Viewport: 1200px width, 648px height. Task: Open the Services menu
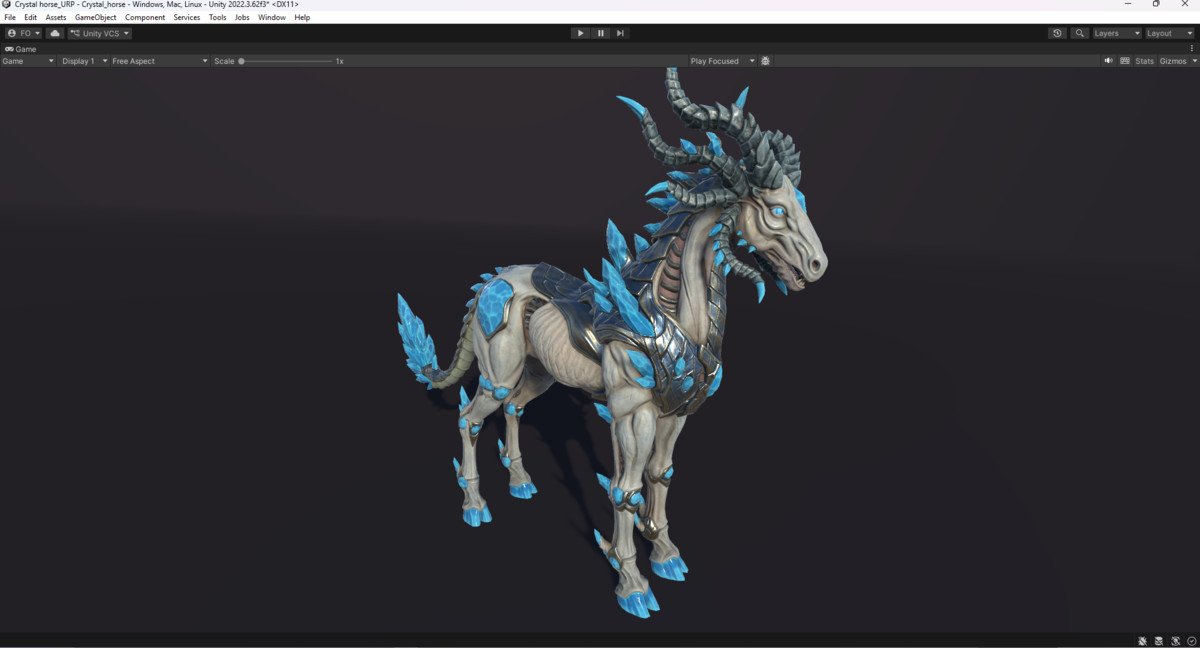click(x=187, y=17)
